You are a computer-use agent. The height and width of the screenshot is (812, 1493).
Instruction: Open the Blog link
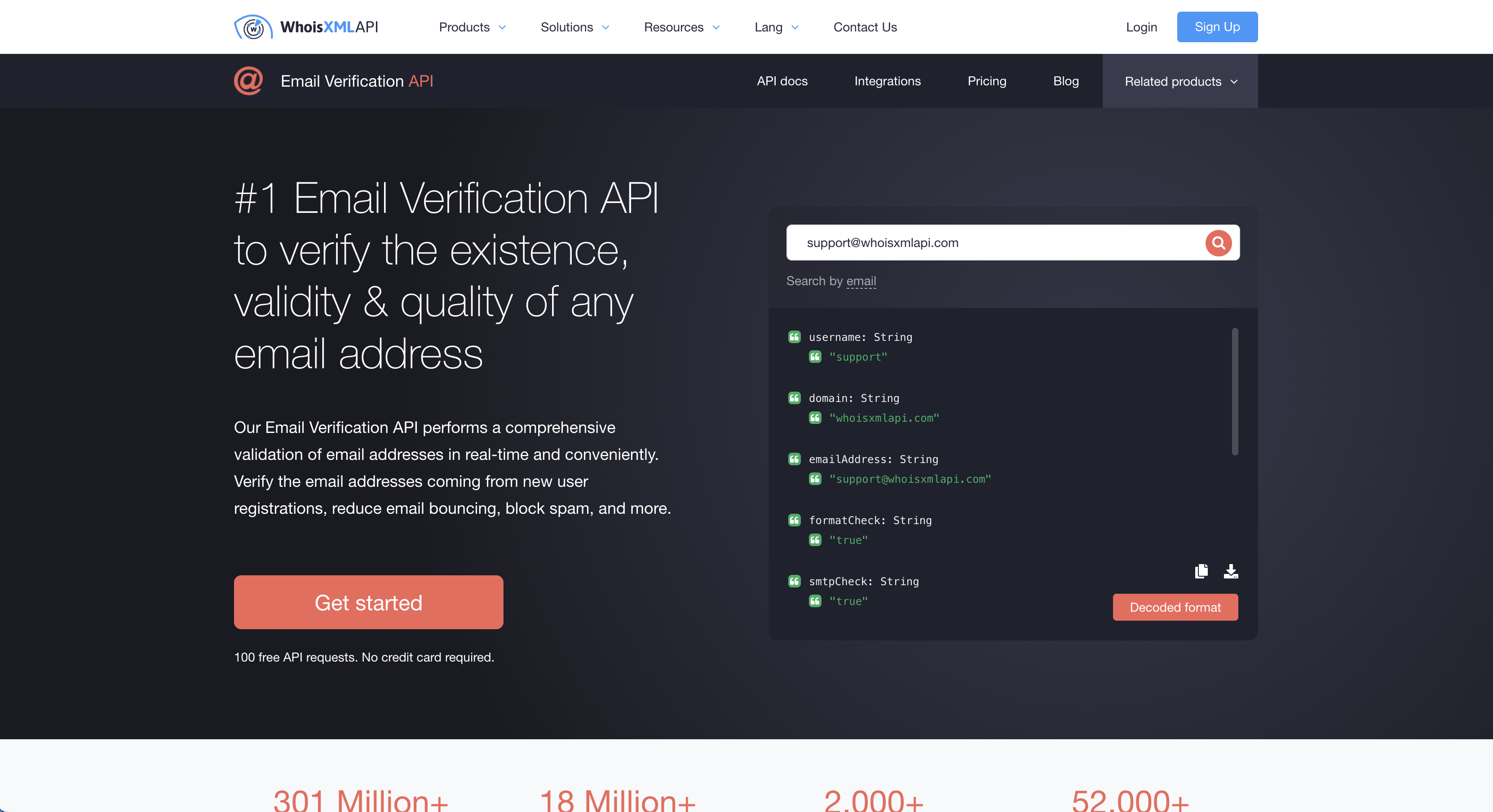(x=1066, y=81)
